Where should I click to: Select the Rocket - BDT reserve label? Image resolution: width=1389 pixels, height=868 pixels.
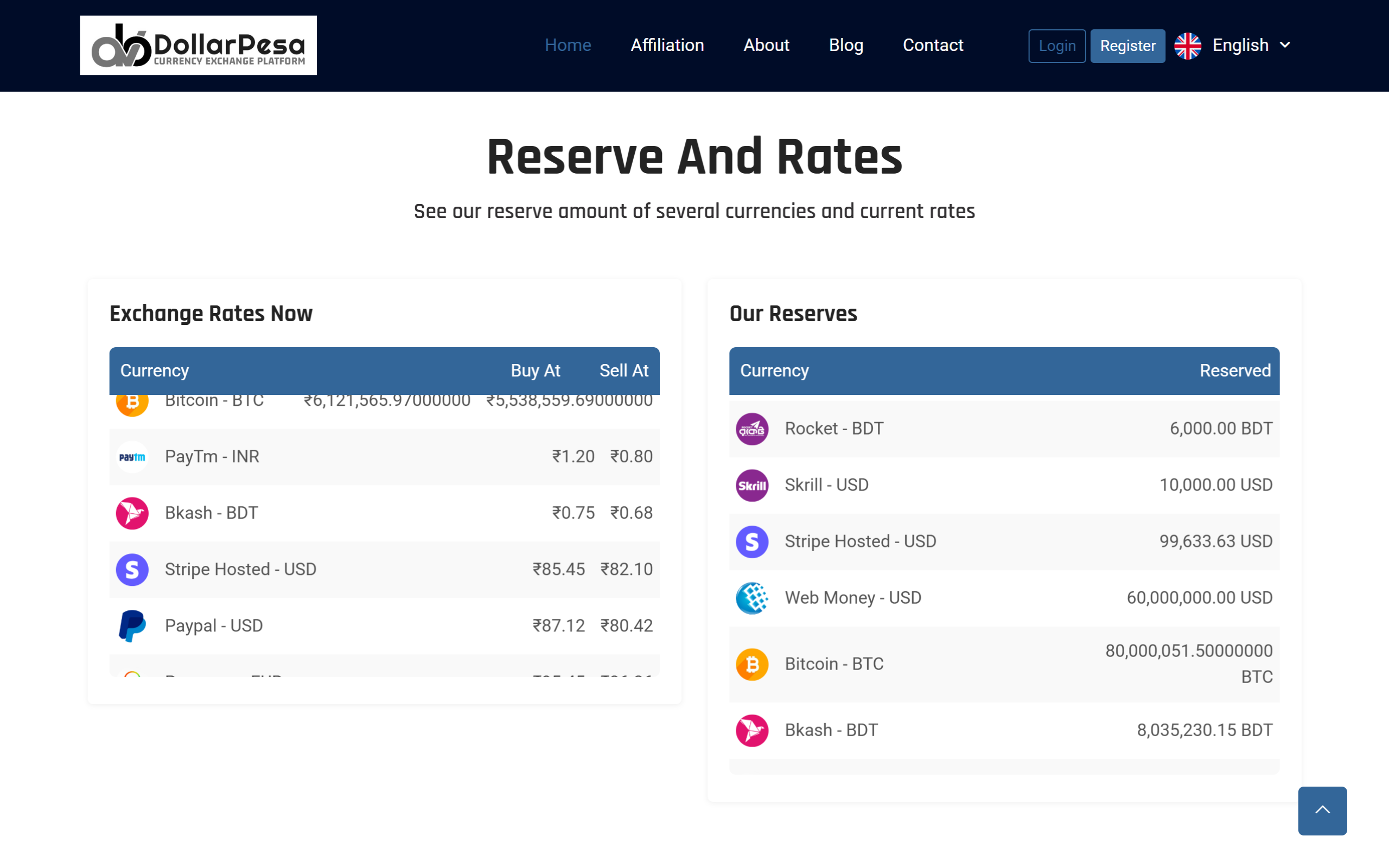click(834, 429)
